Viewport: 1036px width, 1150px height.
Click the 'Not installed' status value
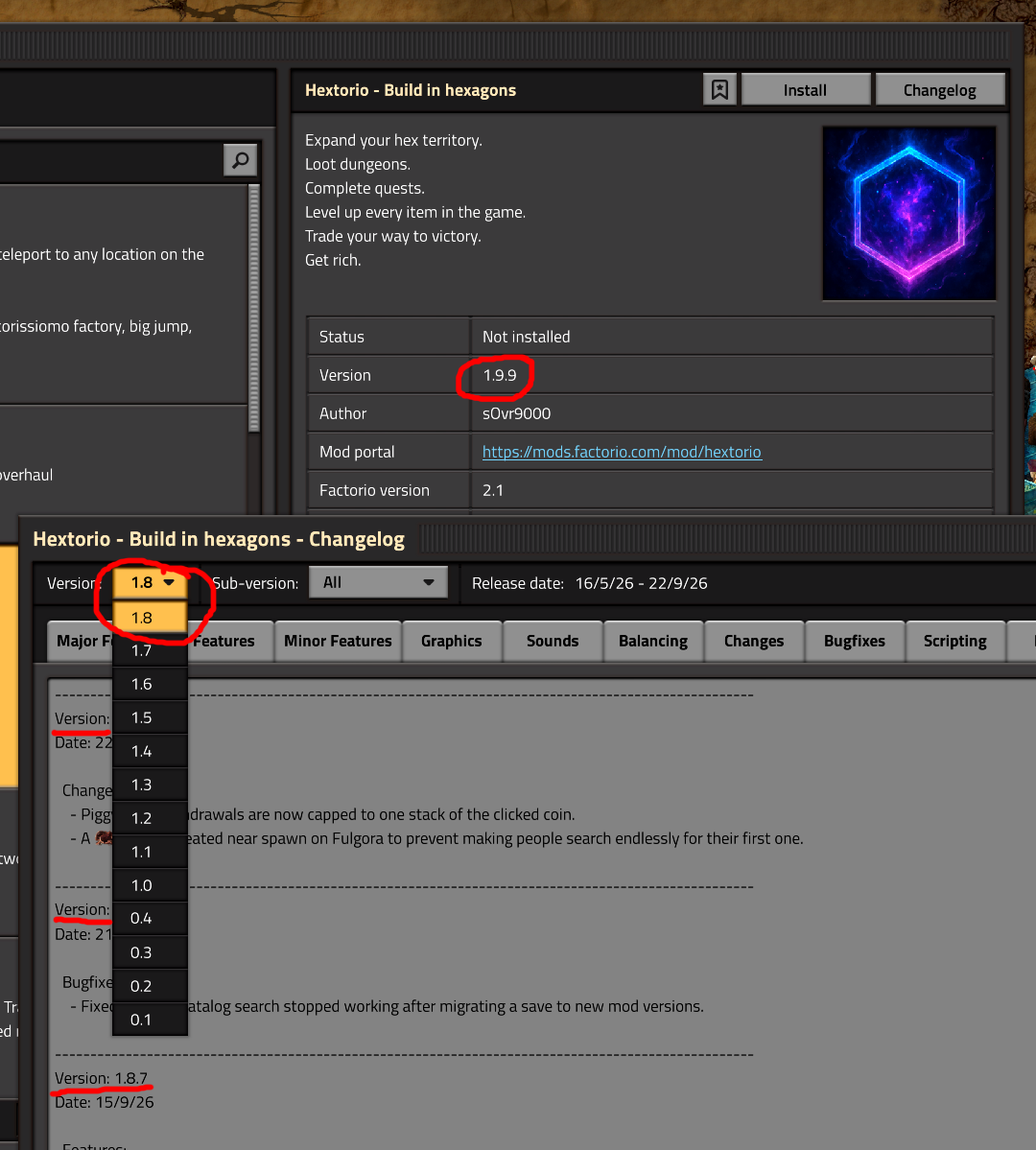526,337
